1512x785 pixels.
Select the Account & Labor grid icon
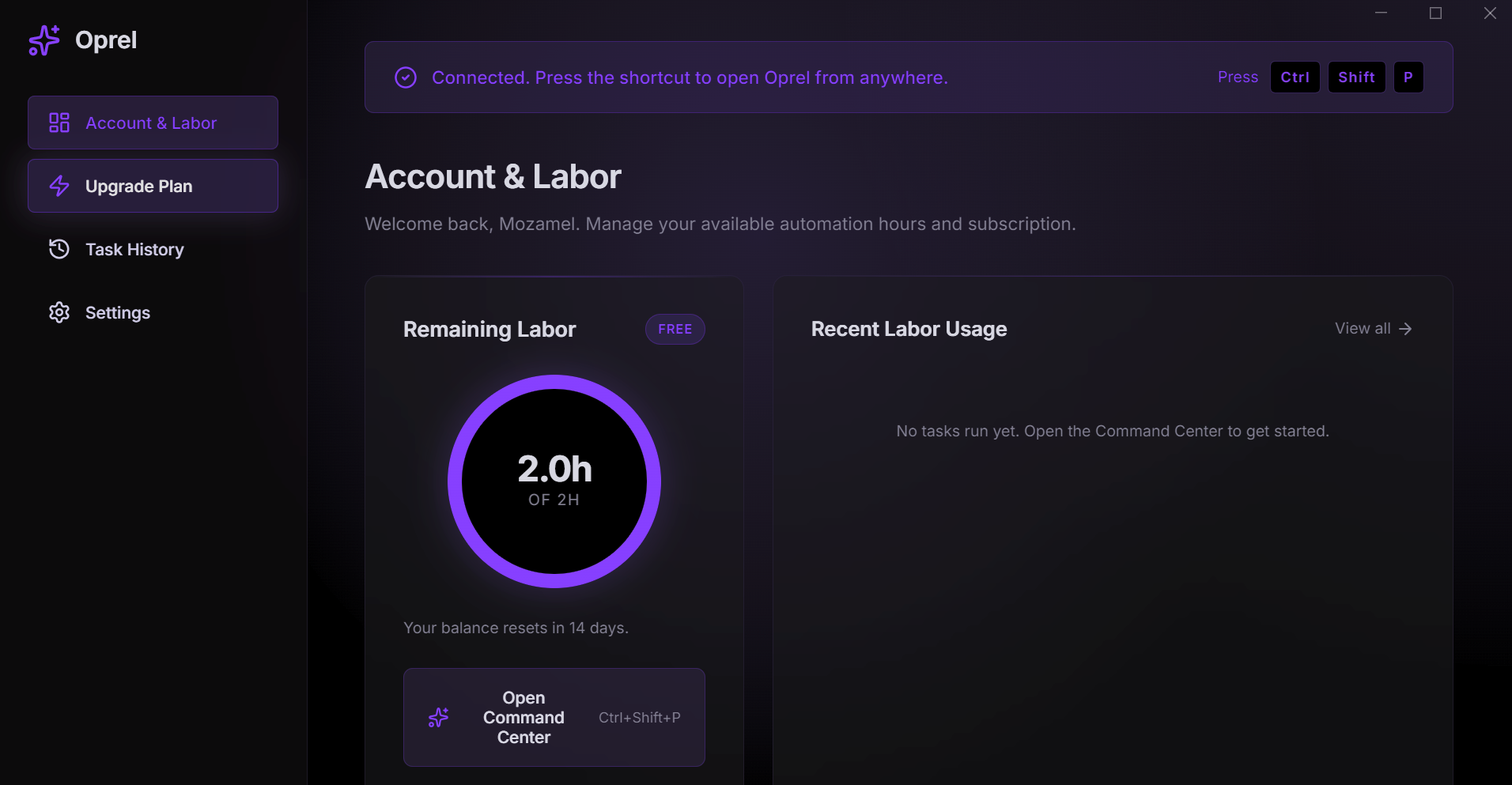[59, 123]
